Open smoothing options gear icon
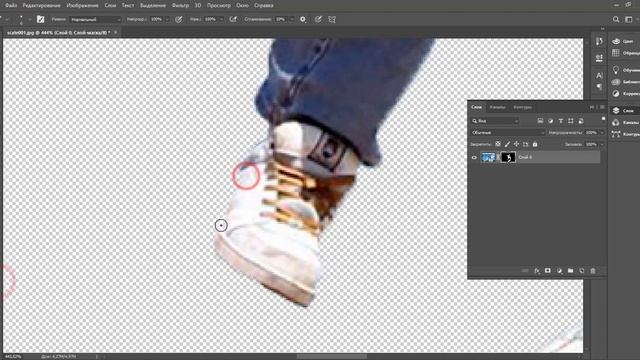The height and width of the screenshot is (360, 640). coord(303,19)
